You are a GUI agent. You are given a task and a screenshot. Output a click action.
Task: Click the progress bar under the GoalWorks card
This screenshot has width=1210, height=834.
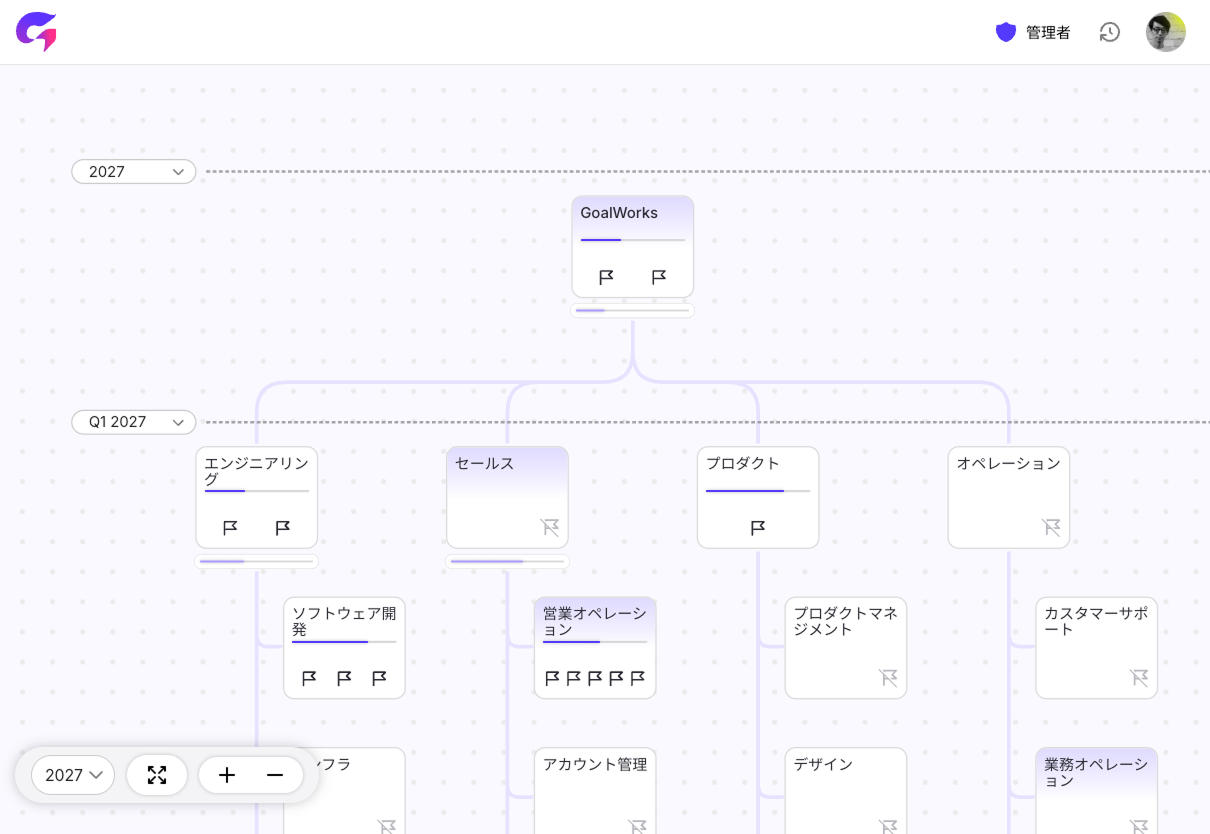coord(632,310)
